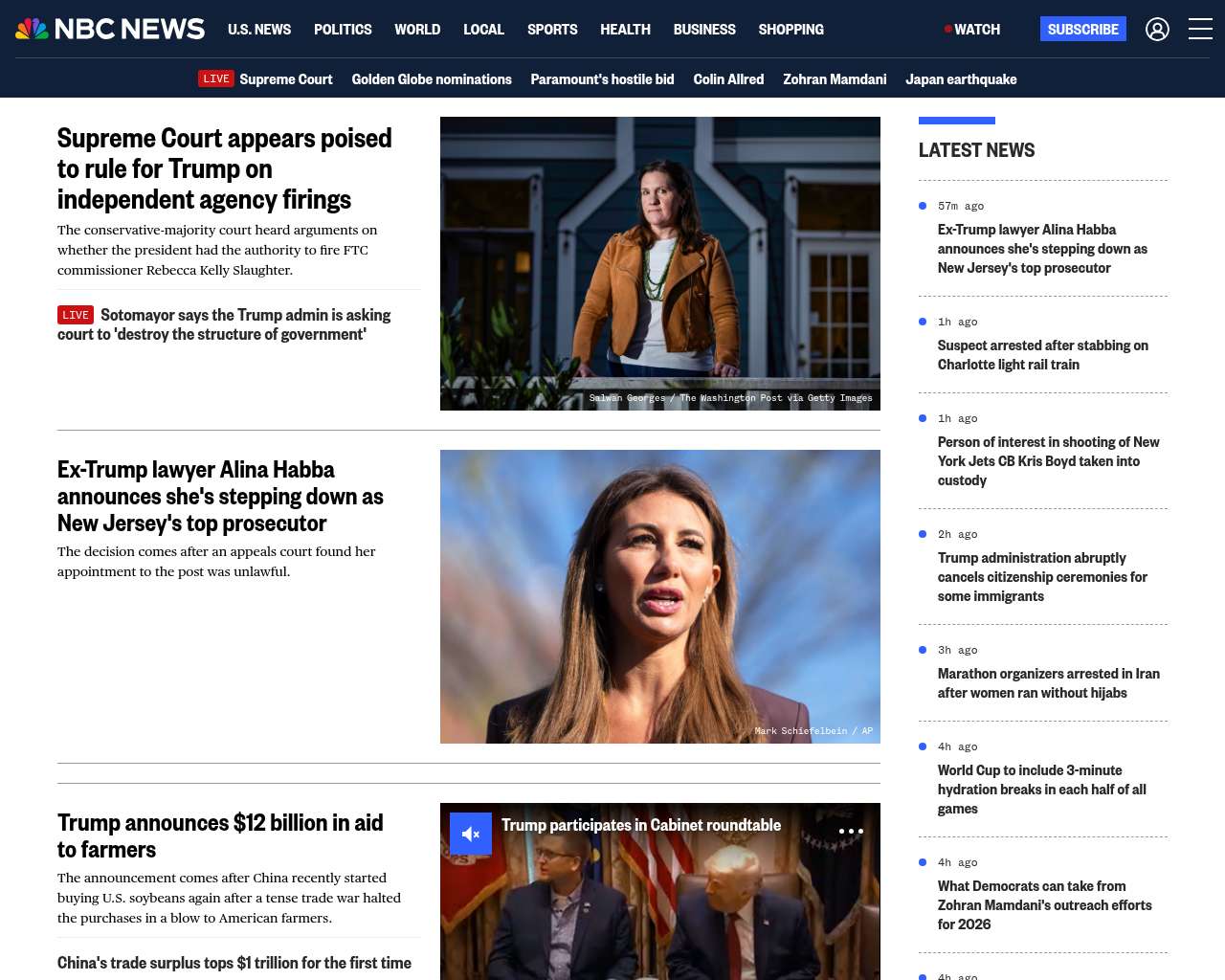Click the Subscribe button
Screen dimensions: 1225x980
1083,29
